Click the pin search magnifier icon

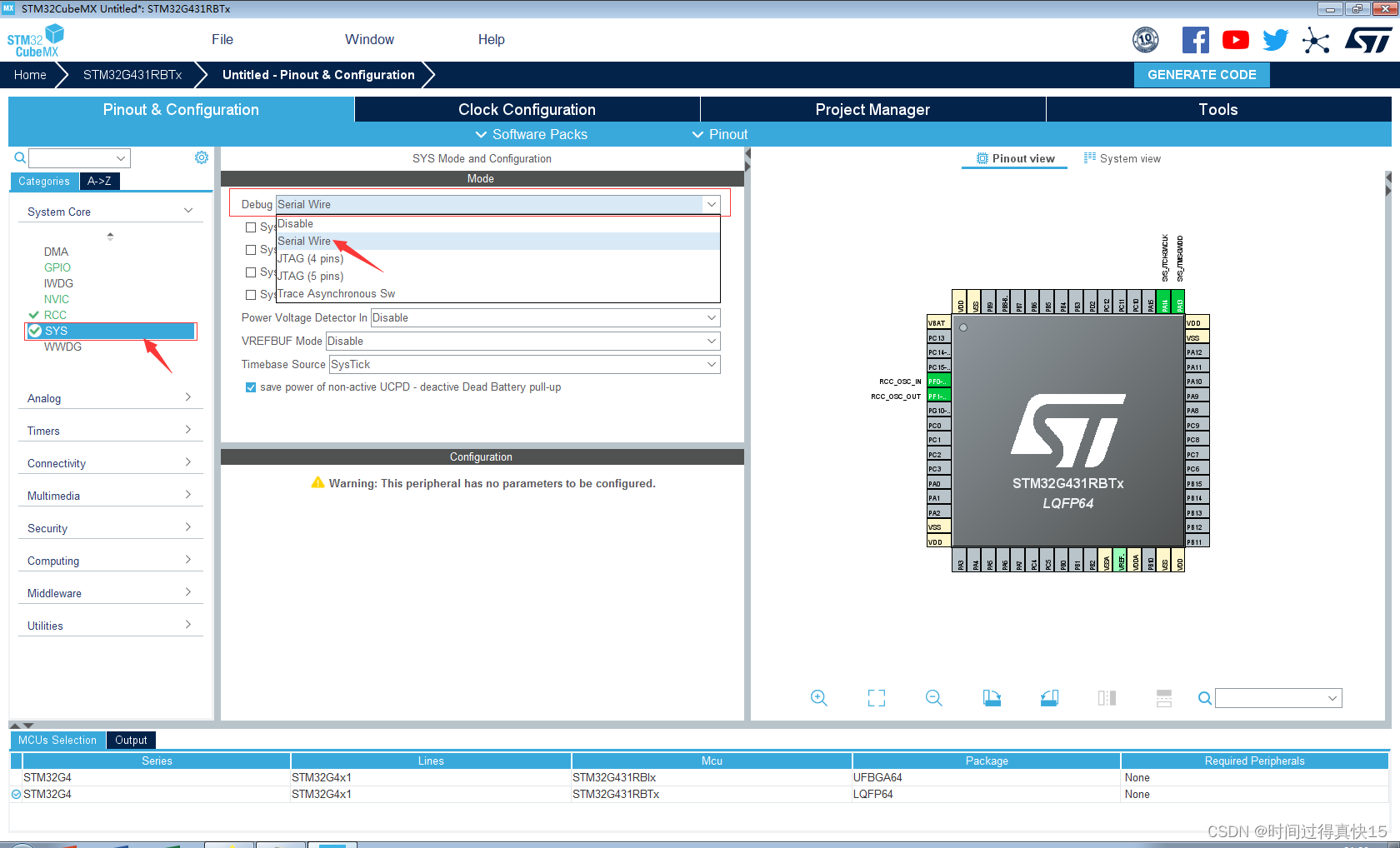(x=1205, y=698)
